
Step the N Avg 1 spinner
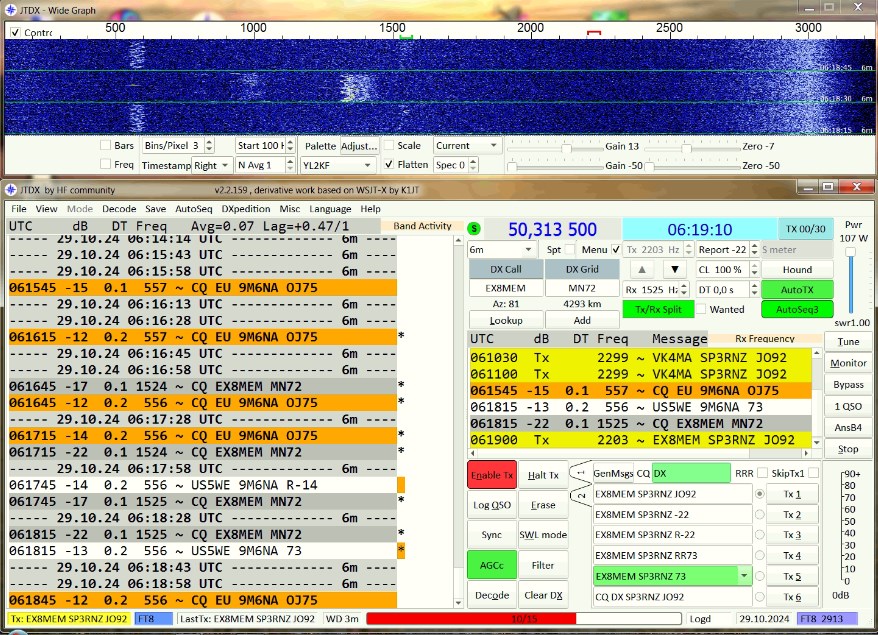tap(290, 165)
